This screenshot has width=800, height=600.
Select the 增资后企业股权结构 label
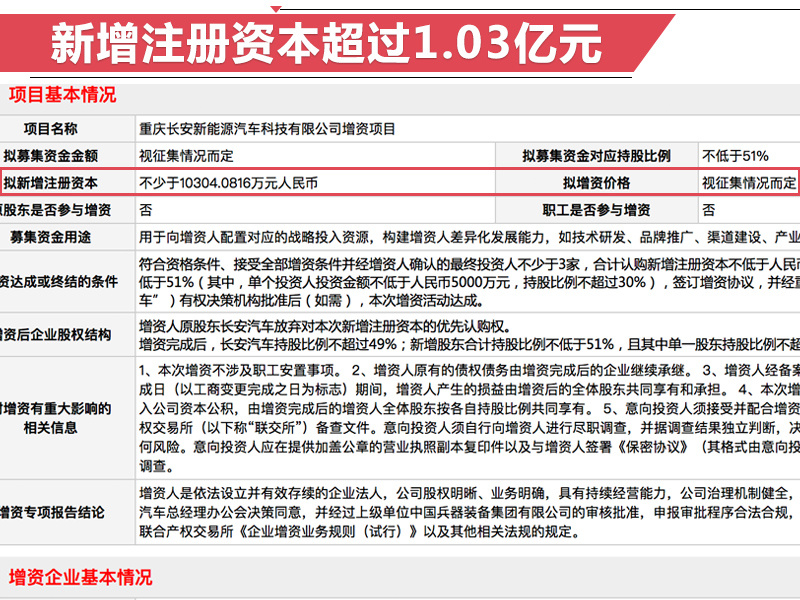(x=56, y=335)
